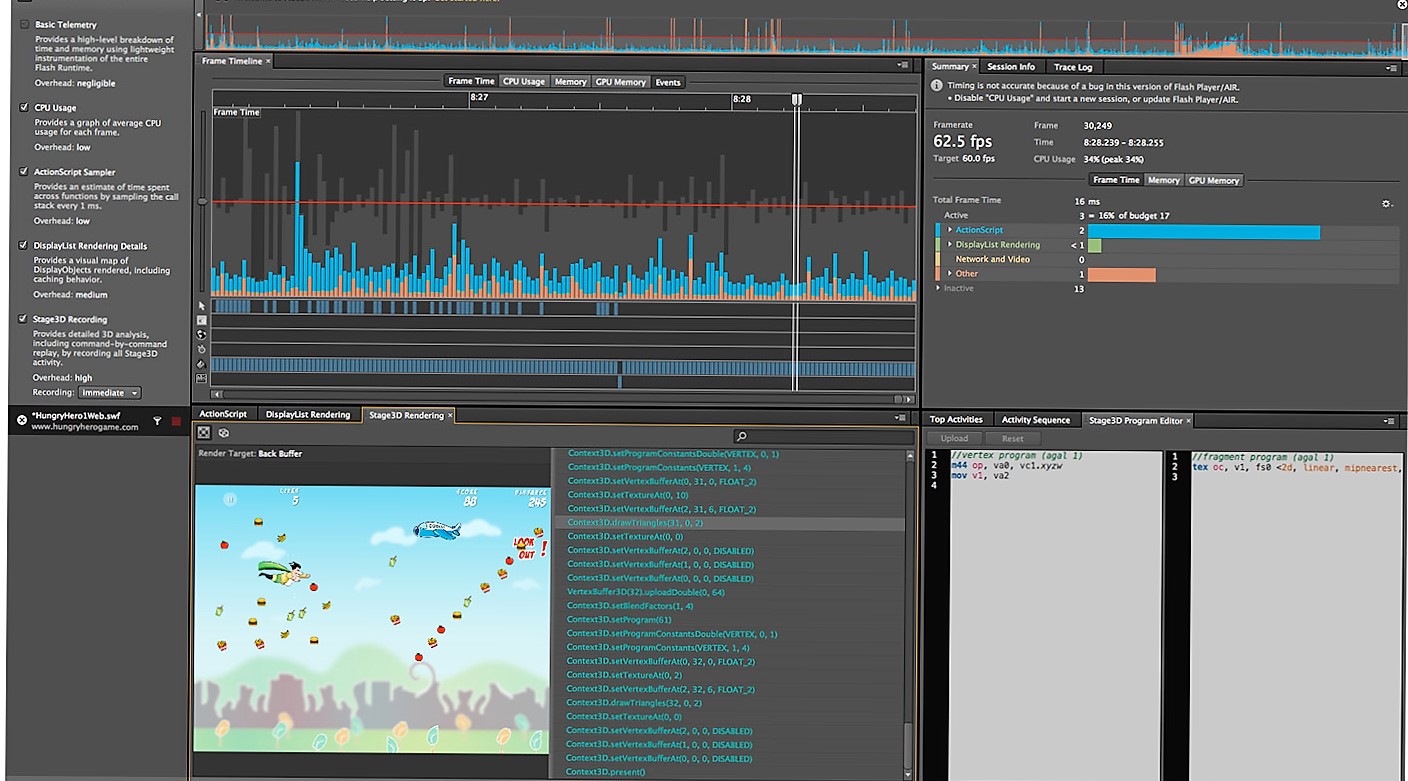Viewport: 1408px width, 781px height.
Task: Uncheck the CPU Usage checkbox
Action: (24, 107)
